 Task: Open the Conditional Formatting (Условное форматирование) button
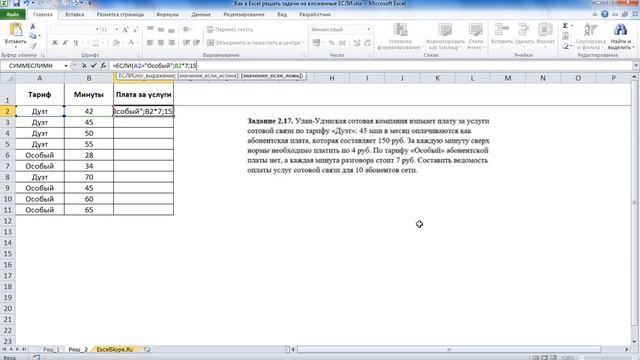click(x=399, y=36)
